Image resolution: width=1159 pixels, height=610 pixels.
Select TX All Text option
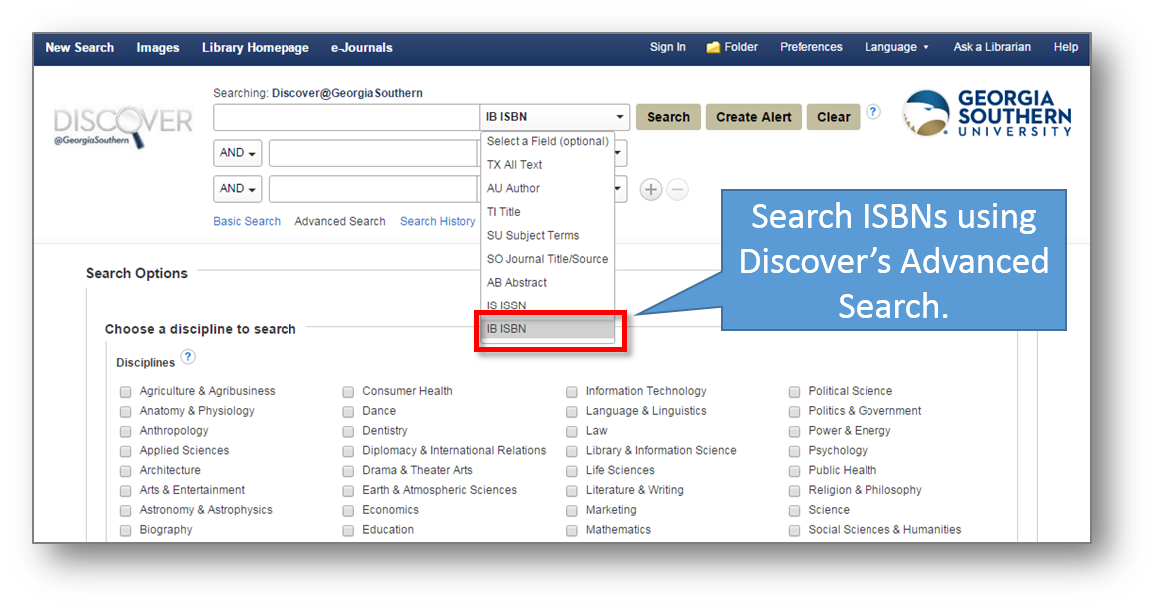click(548, 165)
